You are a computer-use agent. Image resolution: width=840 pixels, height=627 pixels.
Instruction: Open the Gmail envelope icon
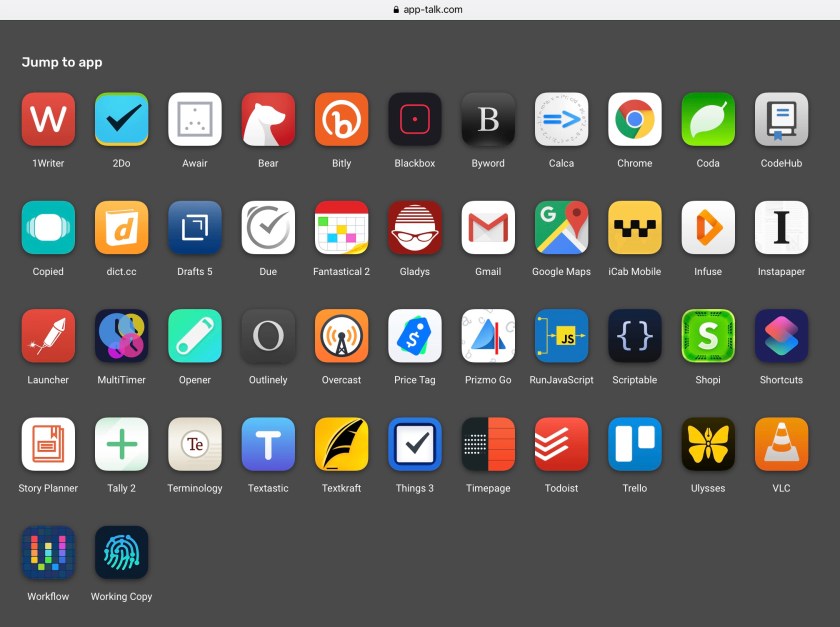tap(488, 228)
